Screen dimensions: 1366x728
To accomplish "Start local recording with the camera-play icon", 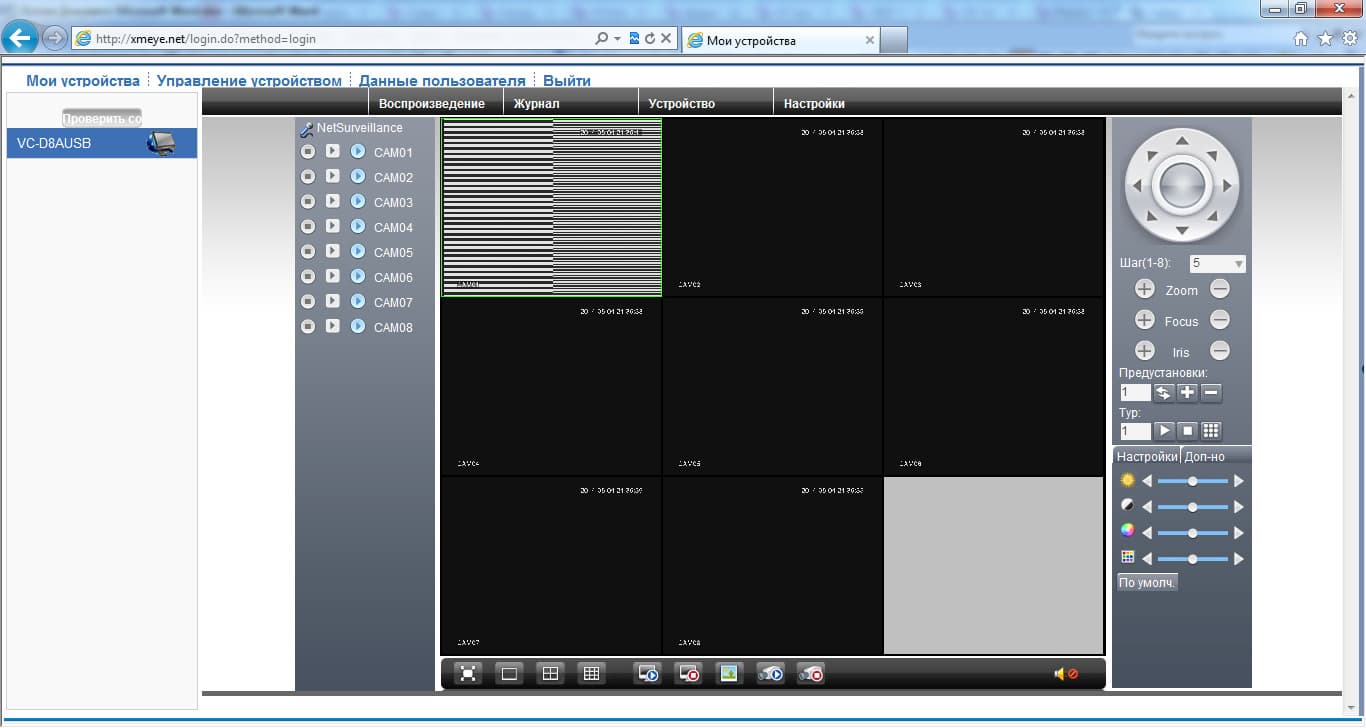I will (x=770, y=674).
